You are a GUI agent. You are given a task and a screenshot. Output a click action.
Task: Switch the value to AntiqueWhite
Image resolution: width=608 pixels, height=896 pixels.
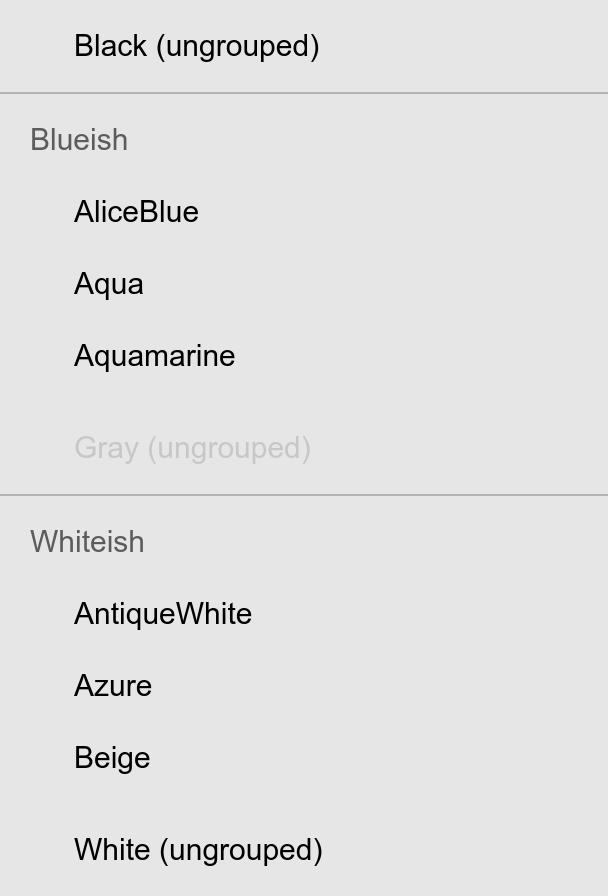click(x=304, y=614)
